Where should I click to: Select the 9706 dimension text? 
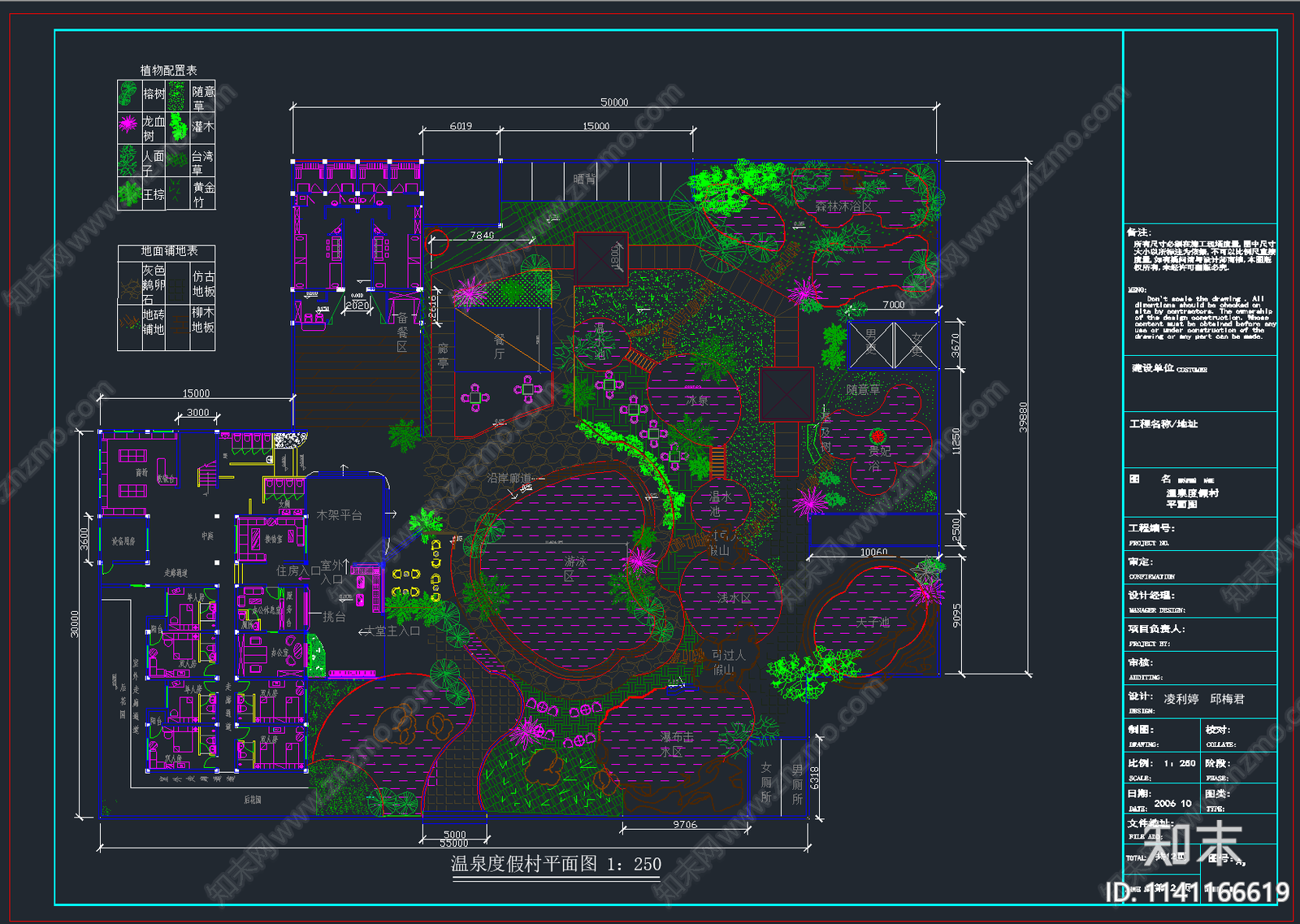click(x=685, y=825)
